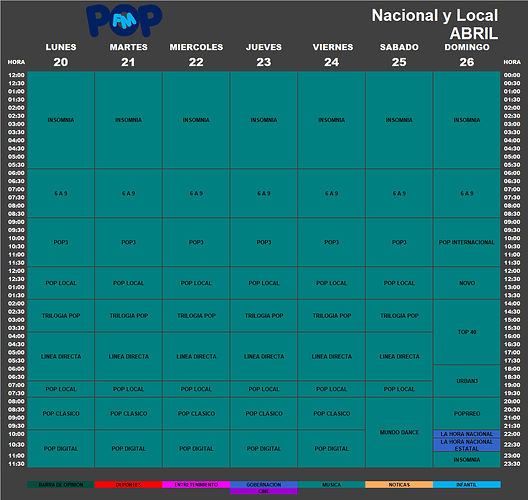This screenshot has width=528, height=500.
Task: Click the right-side 14:00 time label
Action: click(x=512, y=303)
